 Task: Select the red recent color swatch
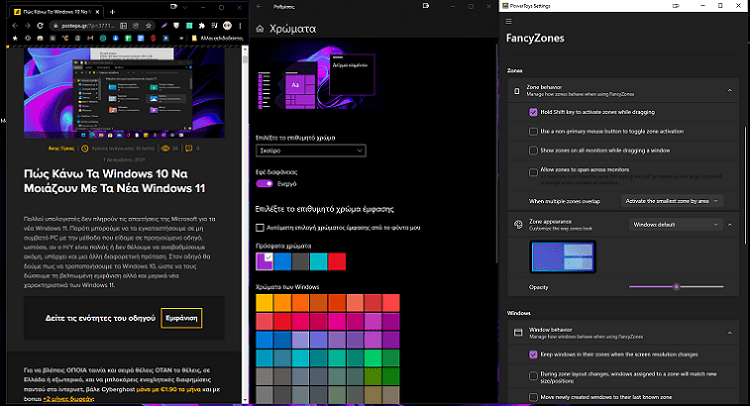[x=337, y=262]
